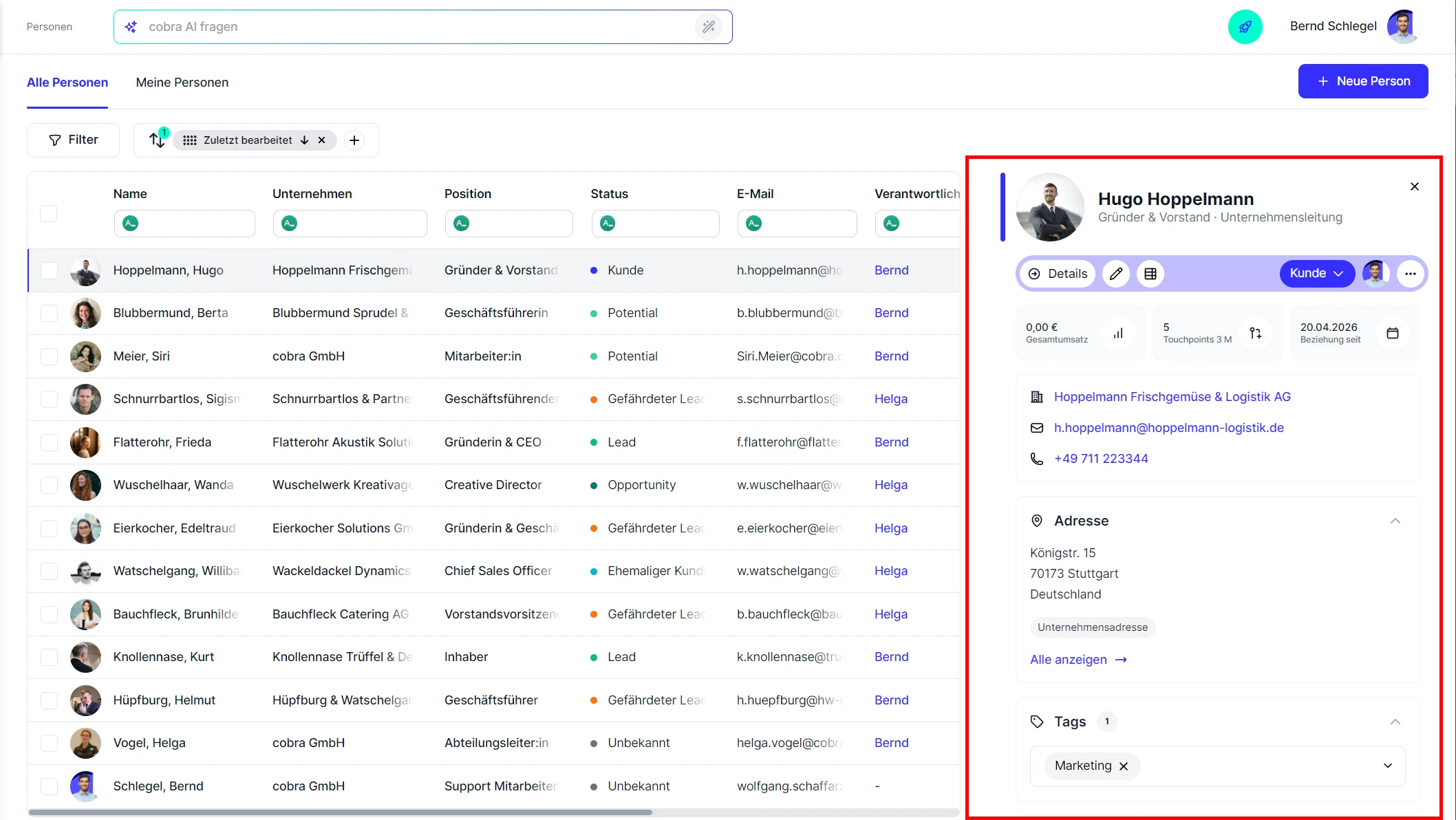The width and height of the screenshot is (1456, 820).
Task: Click the Unternehmen column filter field
Action: point(350,224)
